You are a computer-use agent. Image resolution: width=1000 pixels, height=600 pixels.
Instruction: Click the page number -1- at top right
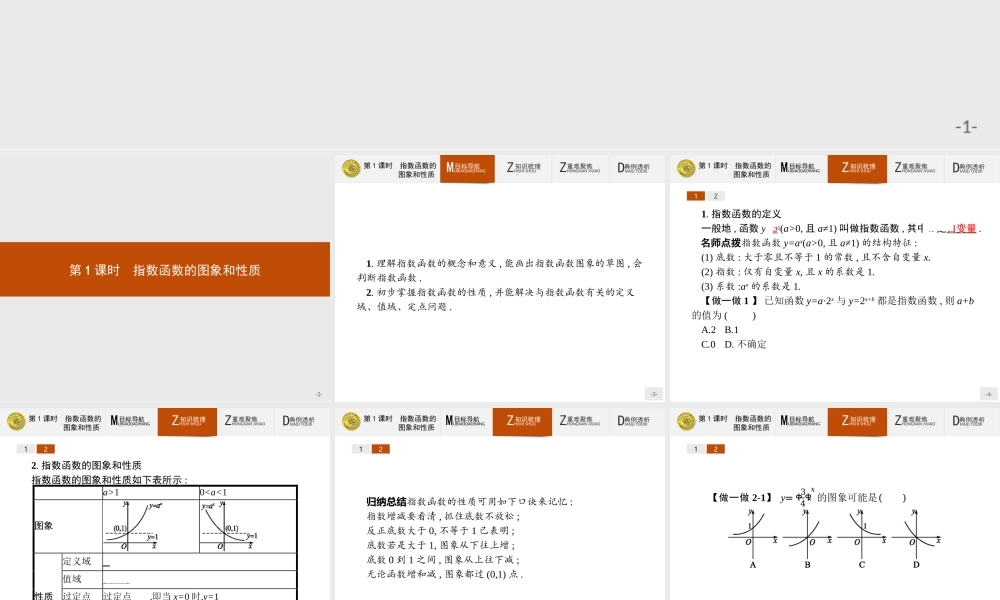pyautogui.click(x=965, y=125)
